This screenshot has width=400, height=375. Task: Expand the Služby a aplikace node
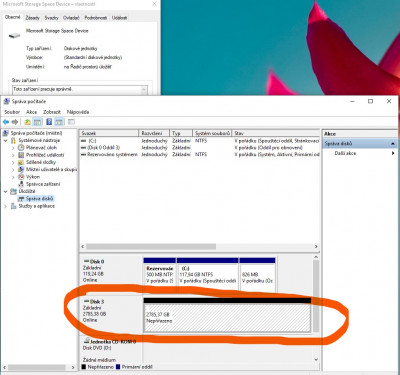click(x=5, y=206)
